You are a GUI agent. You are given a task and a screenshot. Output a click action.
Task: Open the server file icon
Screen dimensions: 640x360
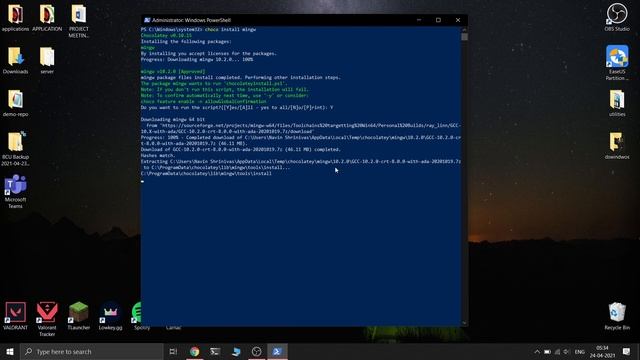click(x=47, y=60)
